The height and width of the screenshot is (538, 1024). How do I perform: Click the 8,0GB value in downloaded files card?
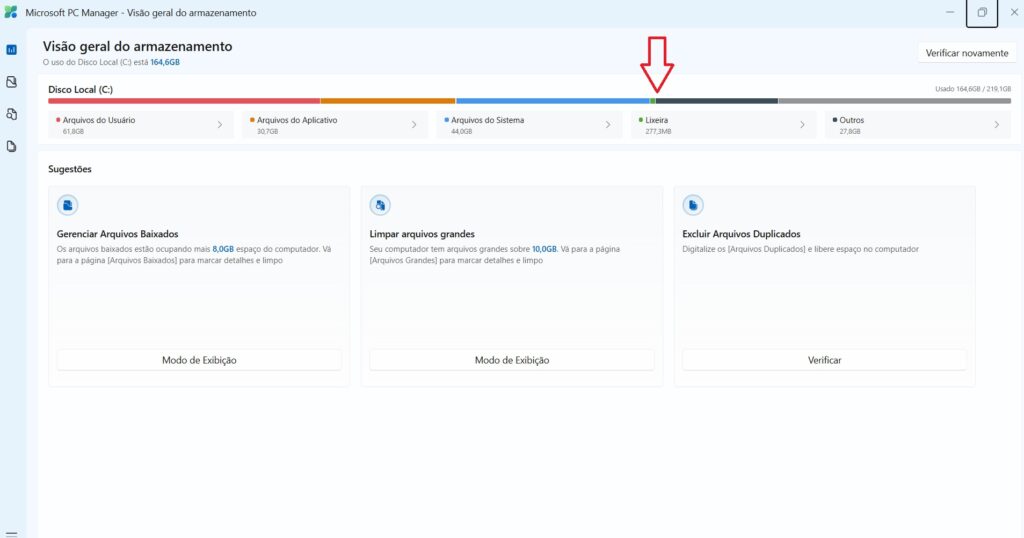click(223, 249)
